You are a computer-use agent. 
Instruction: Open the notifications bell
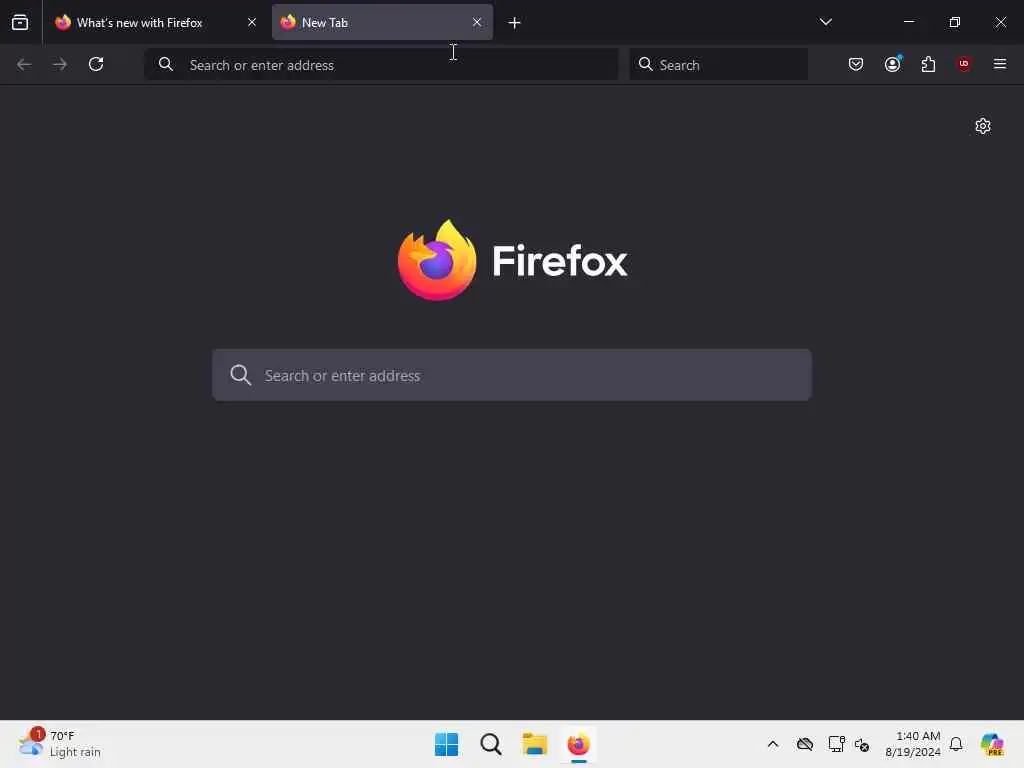956,744
